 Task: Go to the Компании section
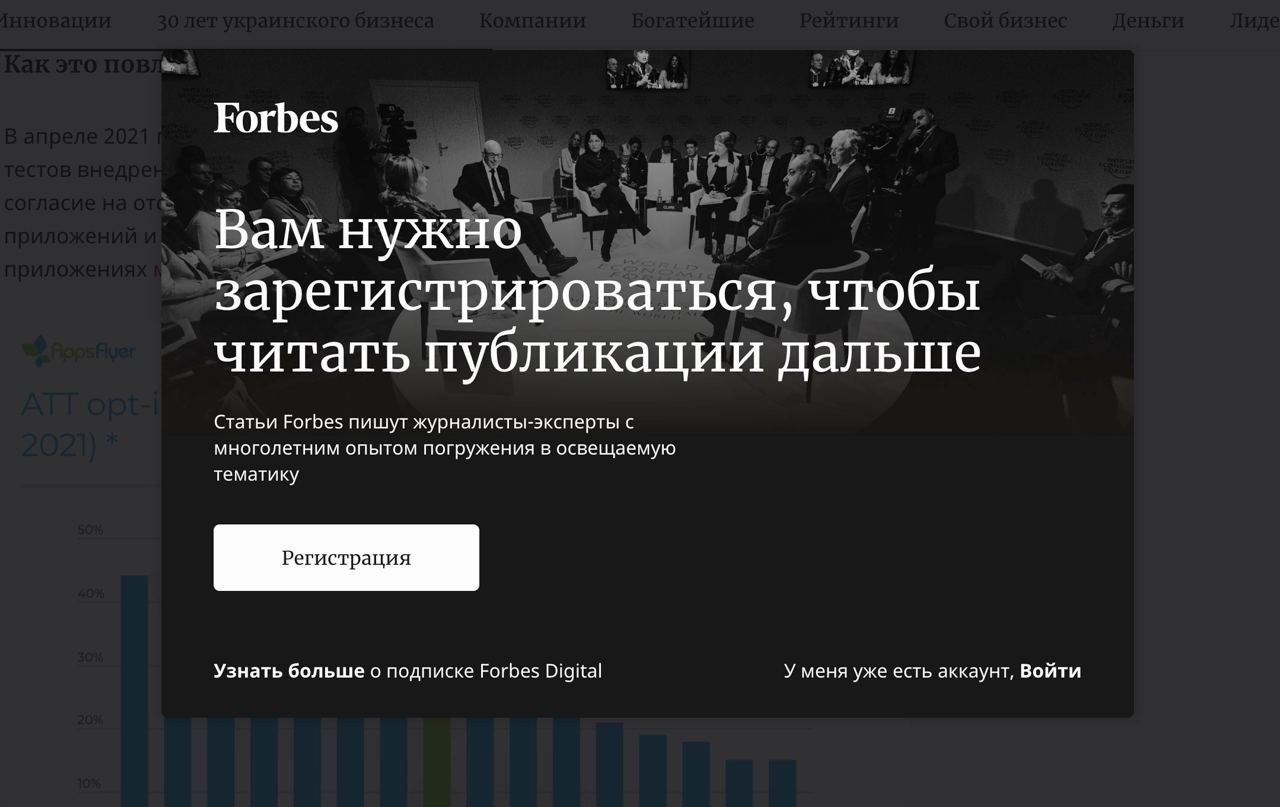click(532, 20)
